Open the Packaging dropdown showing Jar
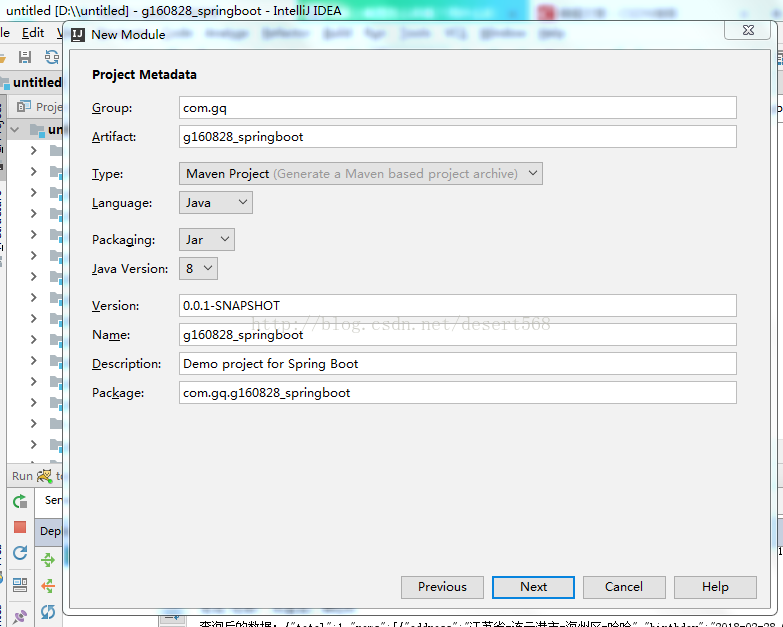The height and width of the screenshot is (627, 783). coord(207,240)
